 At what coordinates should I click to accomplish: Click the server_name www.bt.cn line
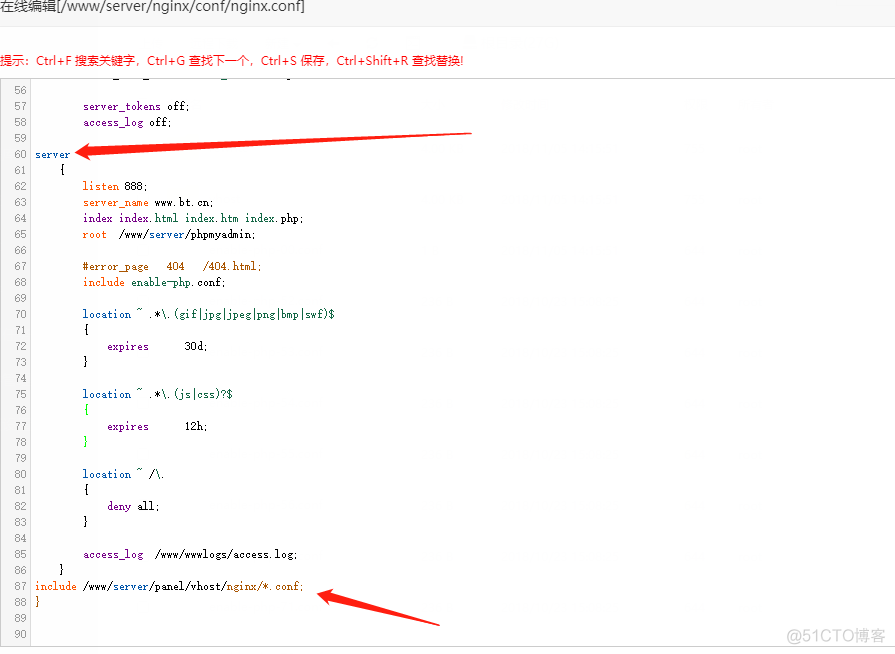[x=148, y=202]
